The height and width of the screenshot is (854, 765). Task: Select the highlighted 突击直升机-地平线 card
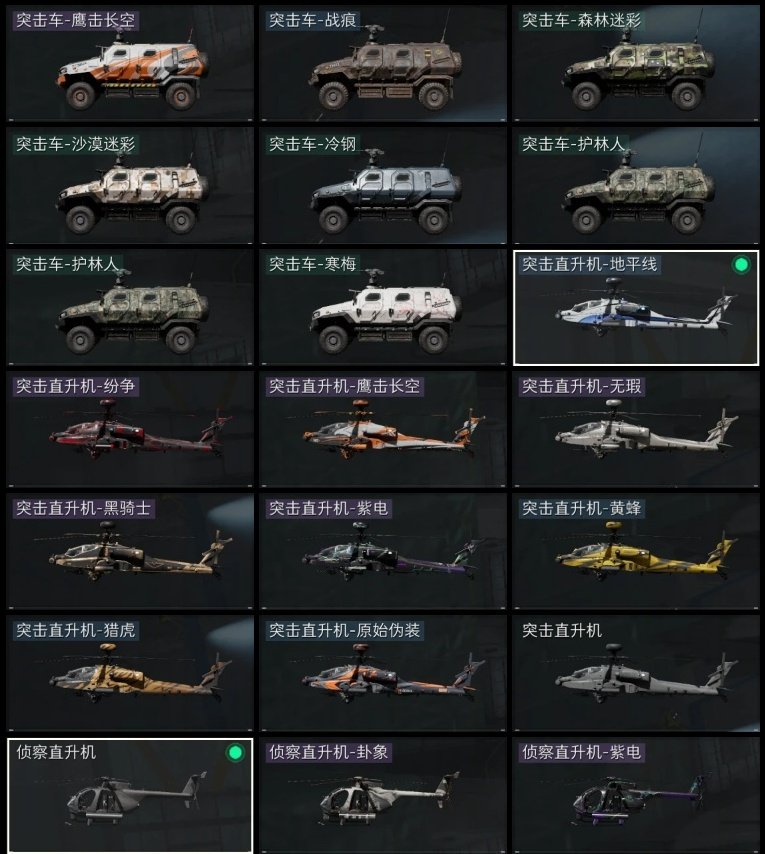636,307
